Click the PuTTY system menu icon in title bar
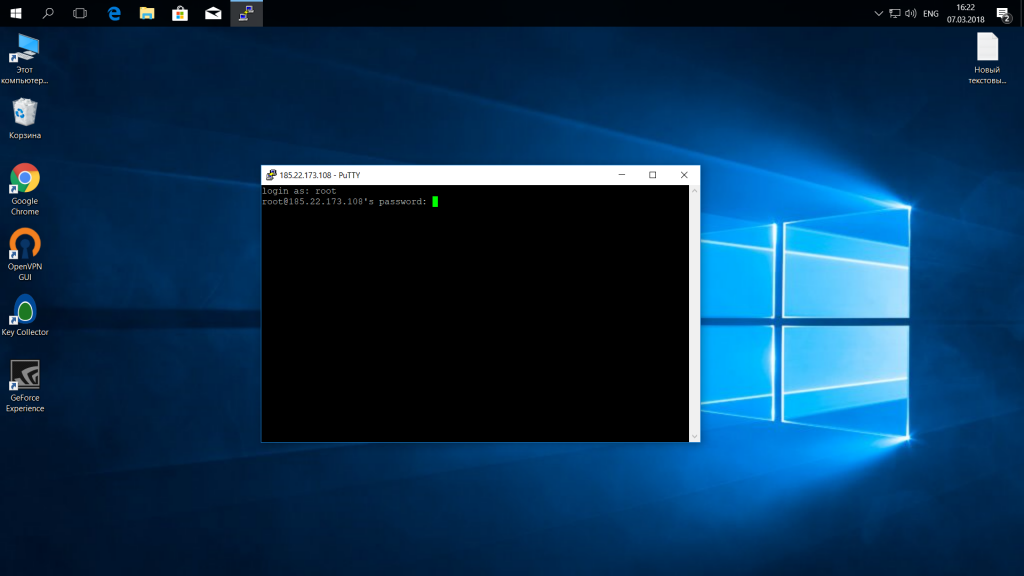Image resolution: width=1024 pixels, height=576 pixels. pos(271,175)
